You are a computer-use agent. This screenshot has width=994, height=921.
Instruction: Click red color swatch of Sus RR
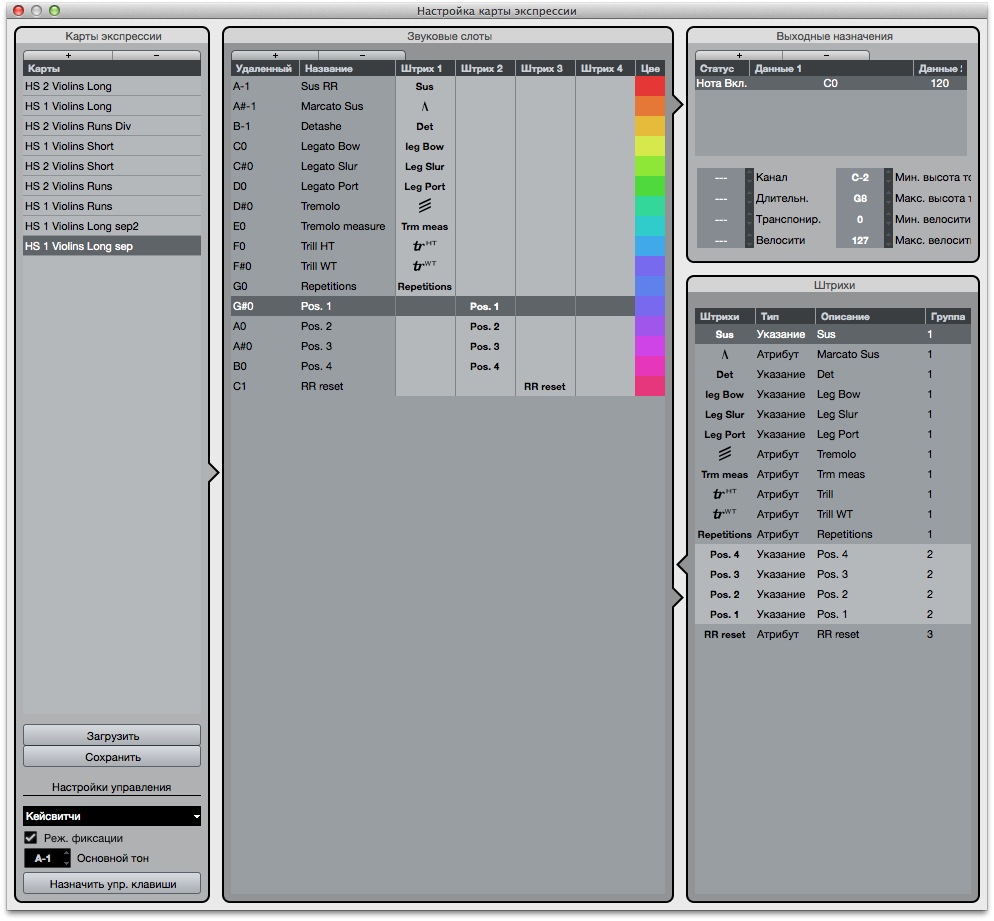coord(650,86)
